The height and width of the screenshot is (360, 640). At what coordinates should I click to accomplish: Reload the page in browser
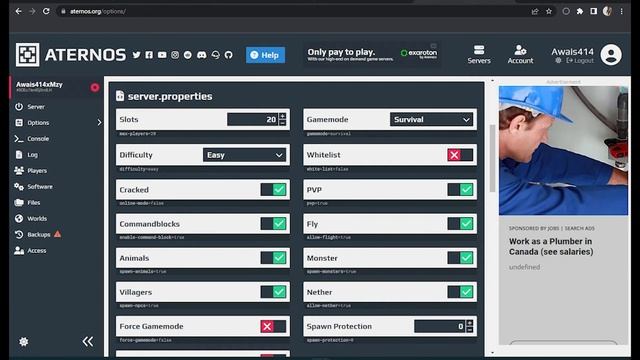46,11
